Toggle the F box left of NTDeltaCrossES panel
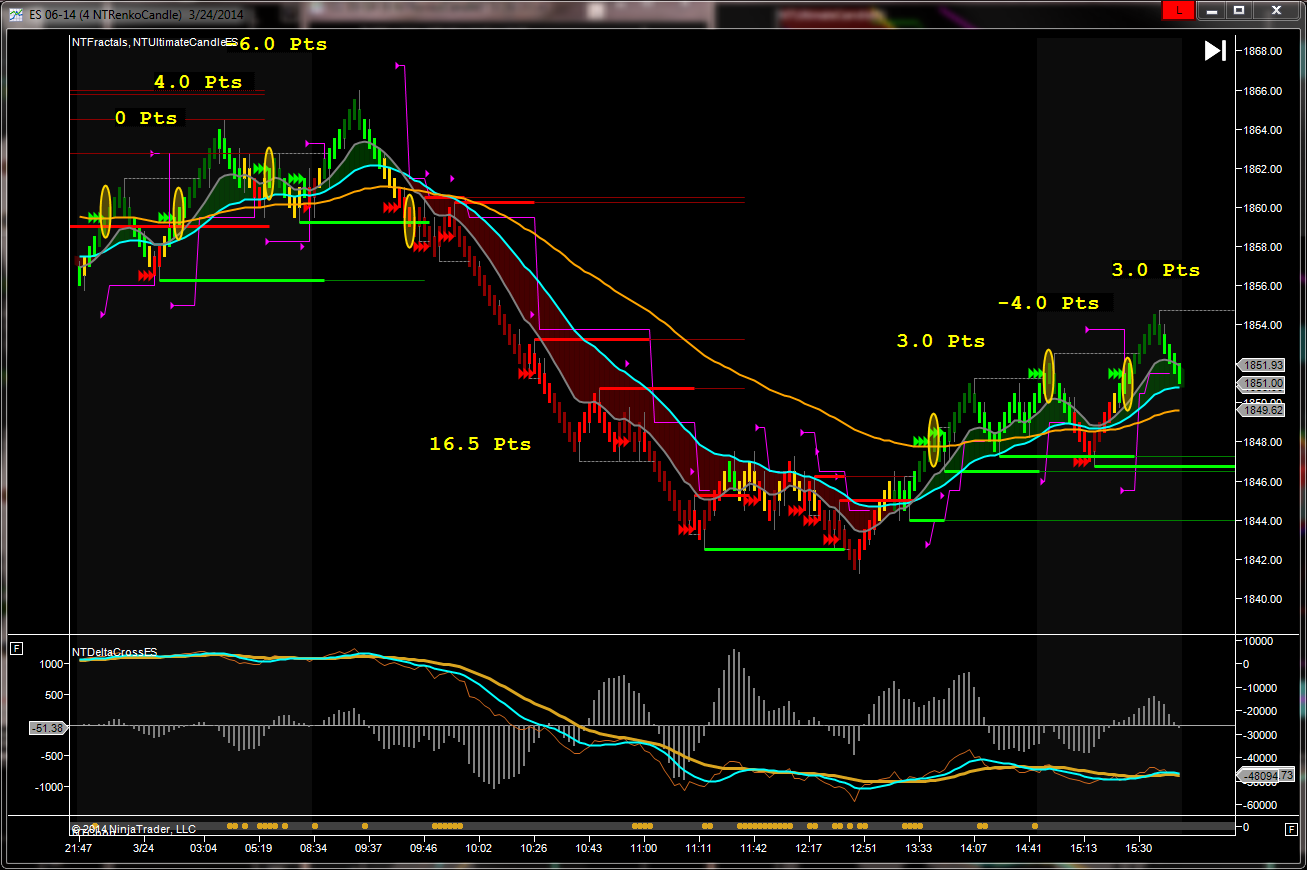The image size is (1307, 870). coord(16,649)
